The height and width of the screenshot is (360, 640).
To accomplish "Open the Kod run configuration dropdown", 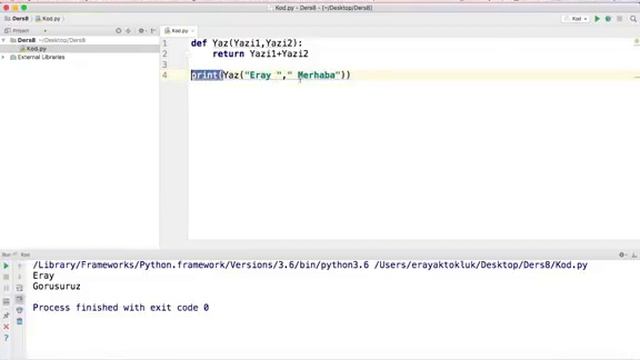I will (576, 19).
